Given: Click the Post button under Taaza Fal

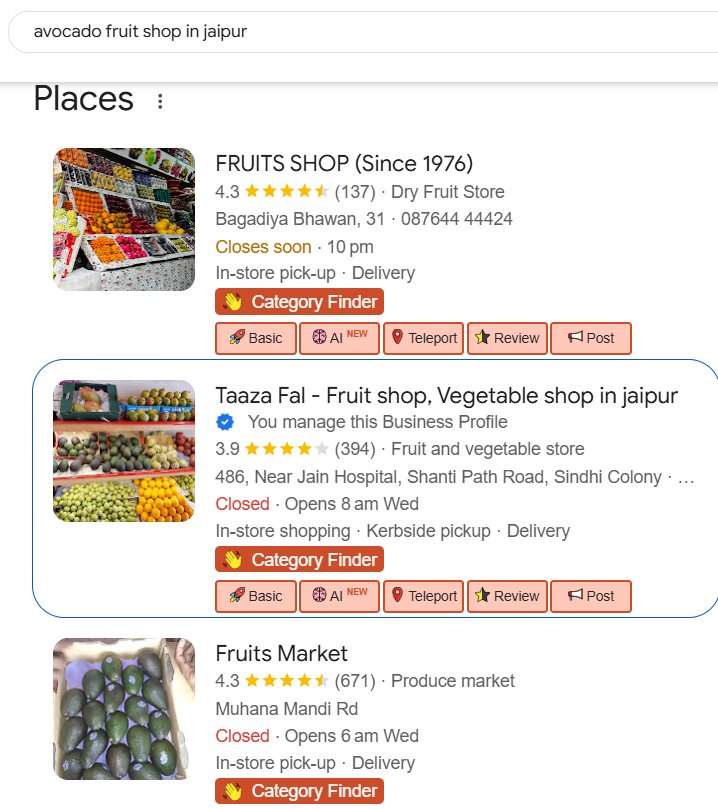Looking at the screenshot, I should click(x=591, y=596).
